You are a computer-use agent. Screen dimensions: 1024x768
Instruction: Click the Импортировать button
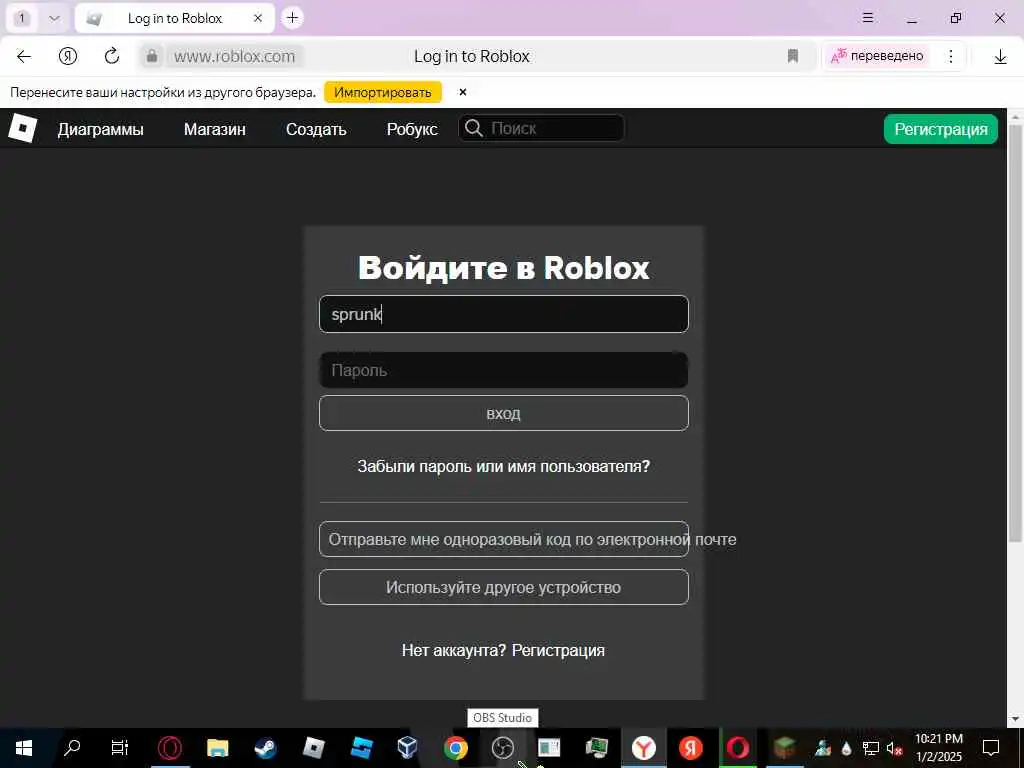click(383, 92)
